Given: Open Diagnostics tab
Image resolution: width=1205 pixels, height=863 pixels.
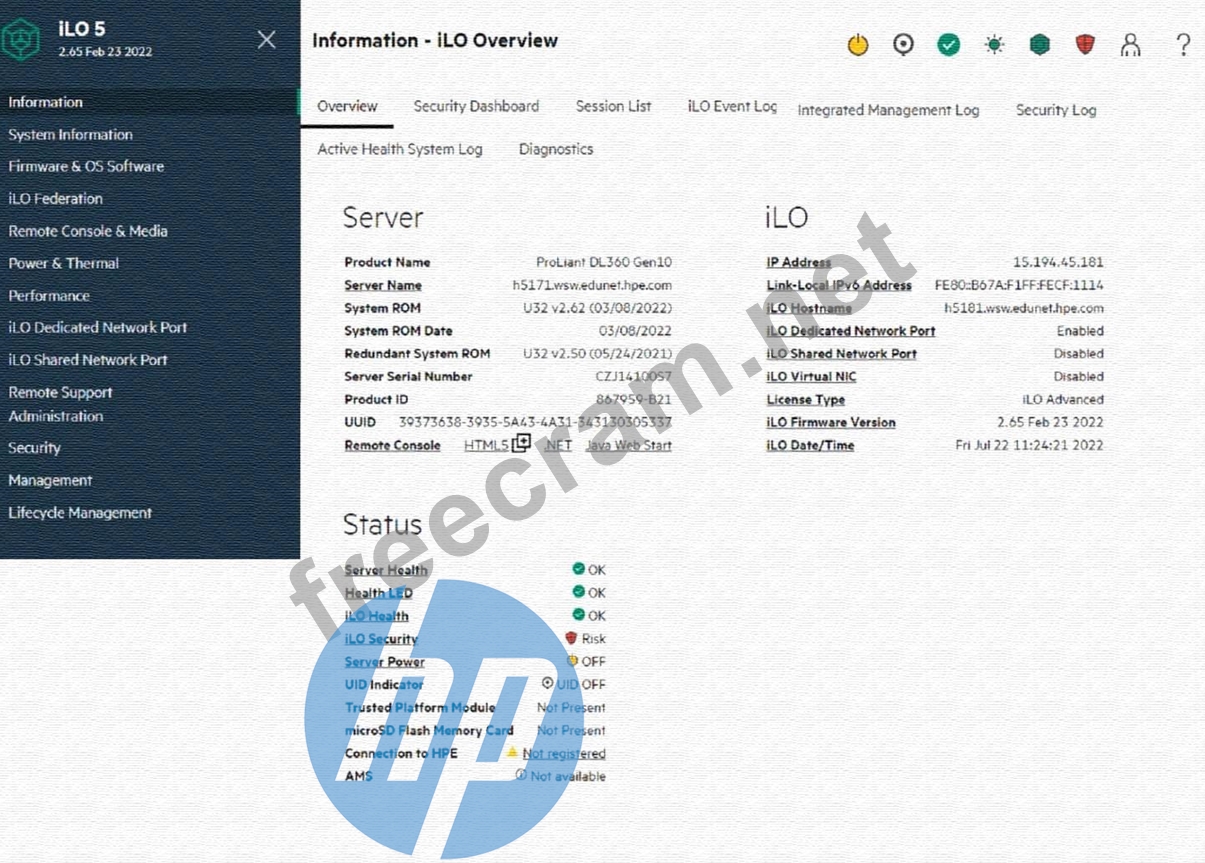Looking at the screenshot, I should tap(556, 149).
